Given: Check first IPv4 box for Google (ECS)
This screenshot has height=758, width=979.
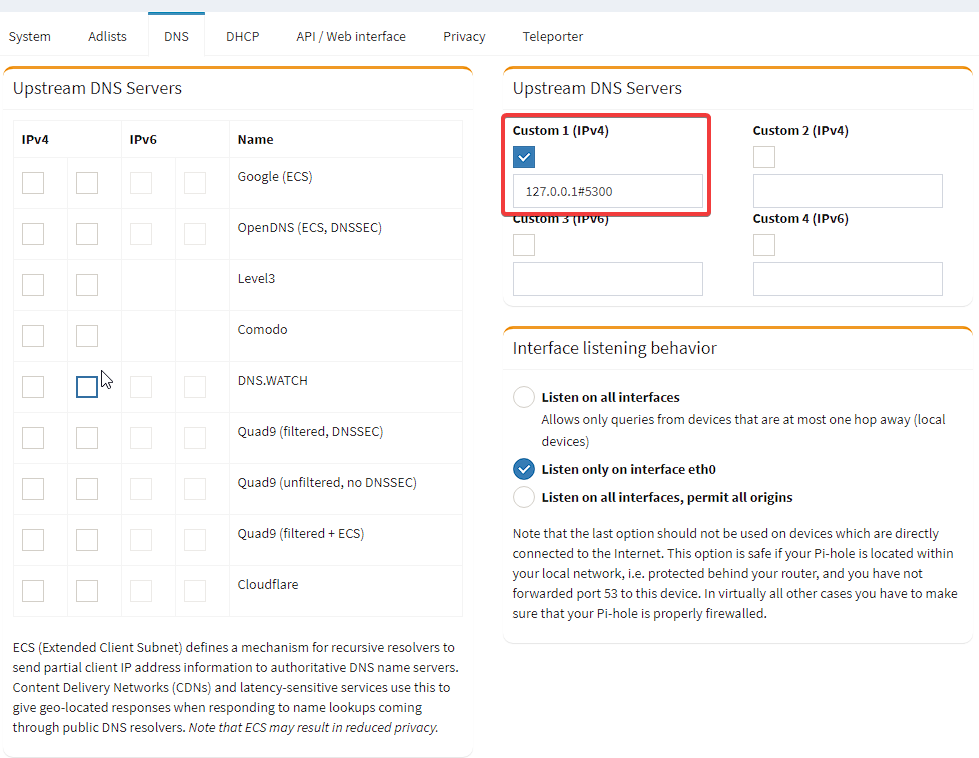Looking at the screenshot, I should coord(33,183).
